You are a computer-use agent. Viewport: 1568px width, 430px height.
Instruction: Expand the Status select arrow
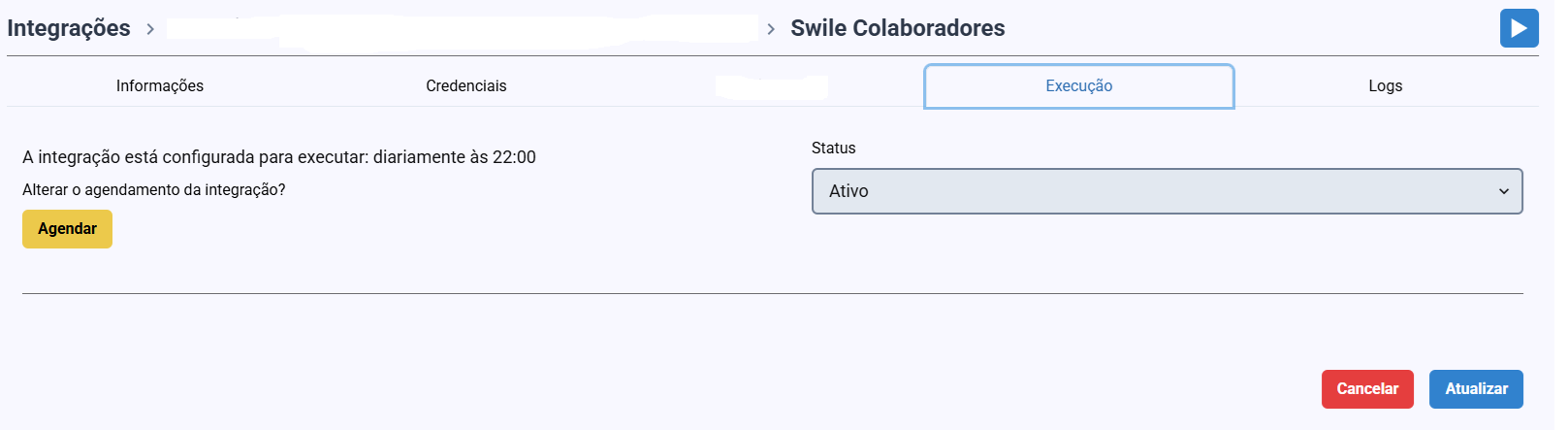[1503, 191]
